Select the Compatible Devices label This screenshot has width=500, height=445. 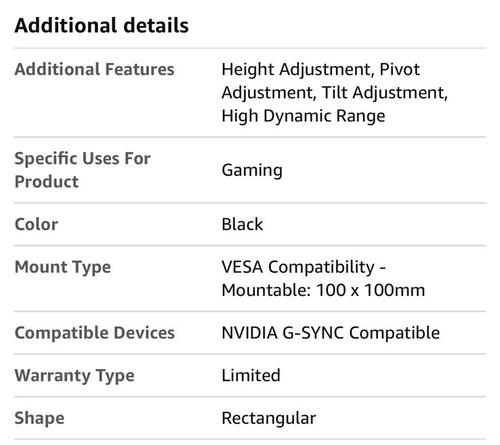pyautogui.click(x=95, y=333)
